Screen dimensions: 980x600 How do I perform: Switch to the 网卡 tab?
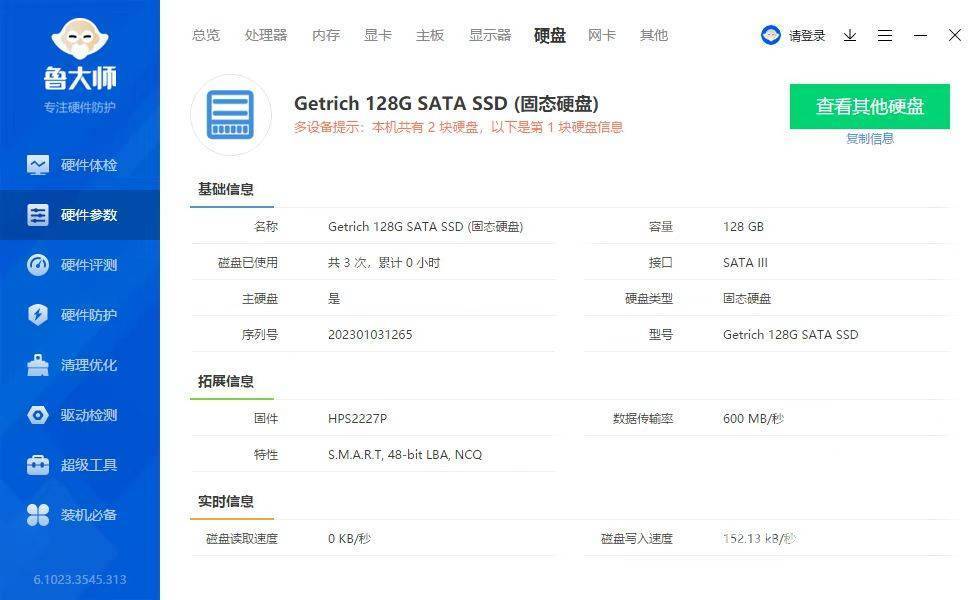[601, 35]
